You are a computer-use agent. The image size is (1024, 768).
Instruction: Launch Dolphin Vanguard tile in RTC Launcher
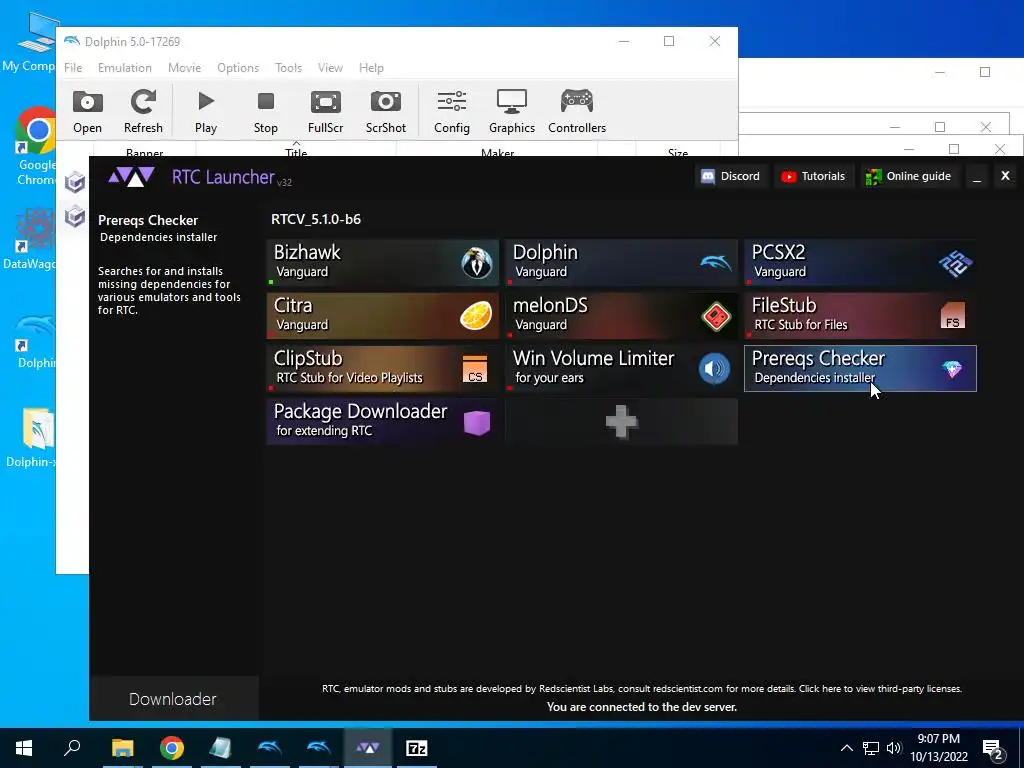(622, 263)
